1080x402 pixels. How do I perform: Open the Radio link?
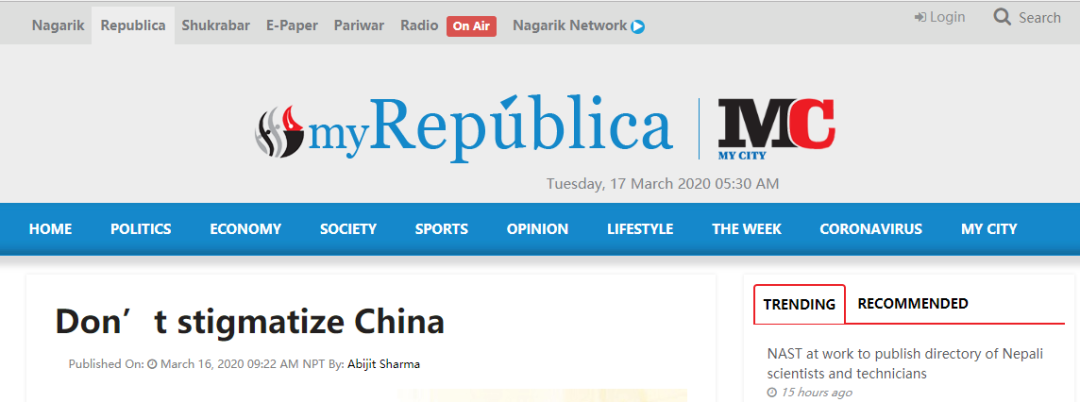pos(419,25)
